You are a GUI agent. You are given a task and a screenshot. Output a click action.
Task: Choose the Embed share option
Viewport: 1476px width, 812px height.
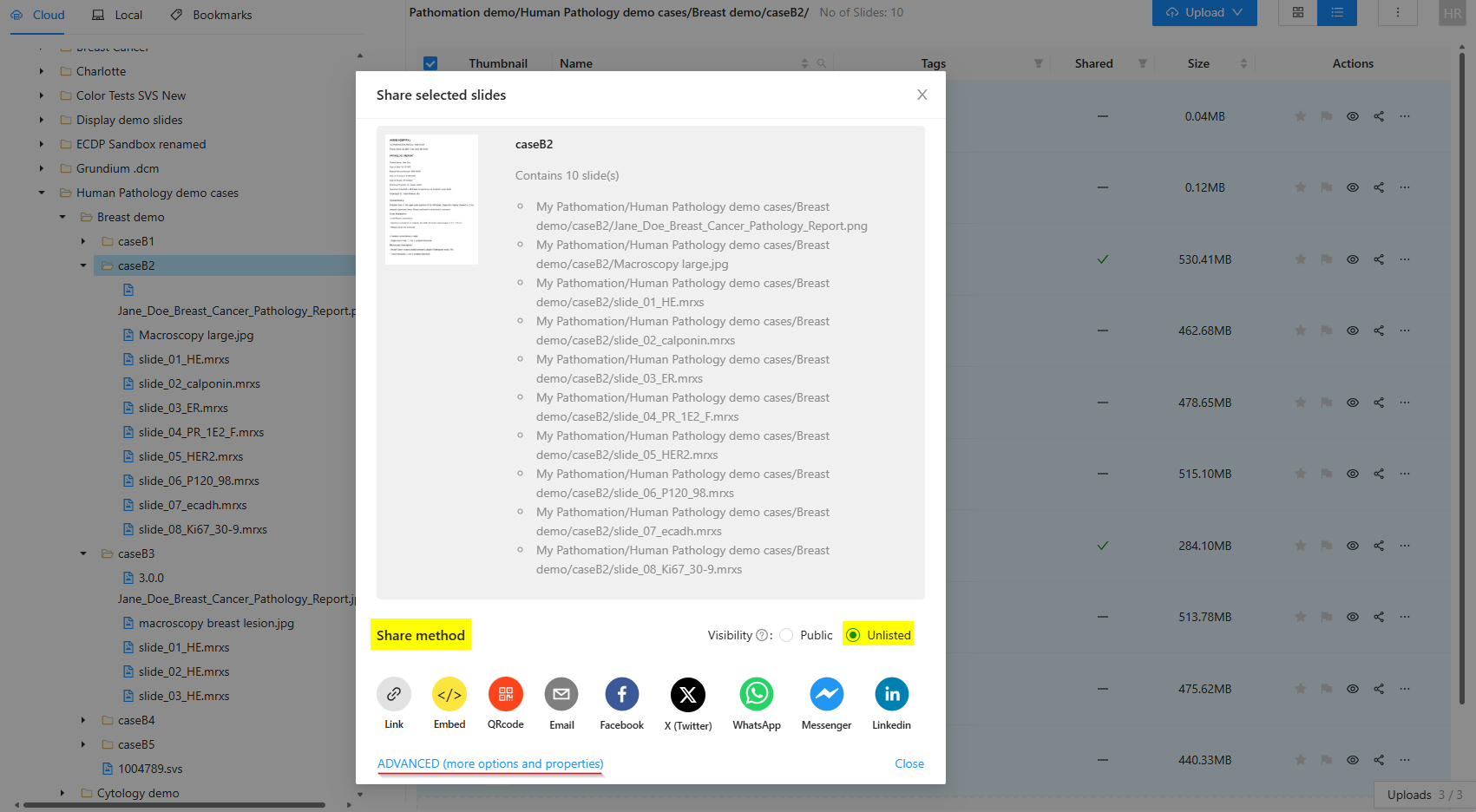[x=449, y=694]
